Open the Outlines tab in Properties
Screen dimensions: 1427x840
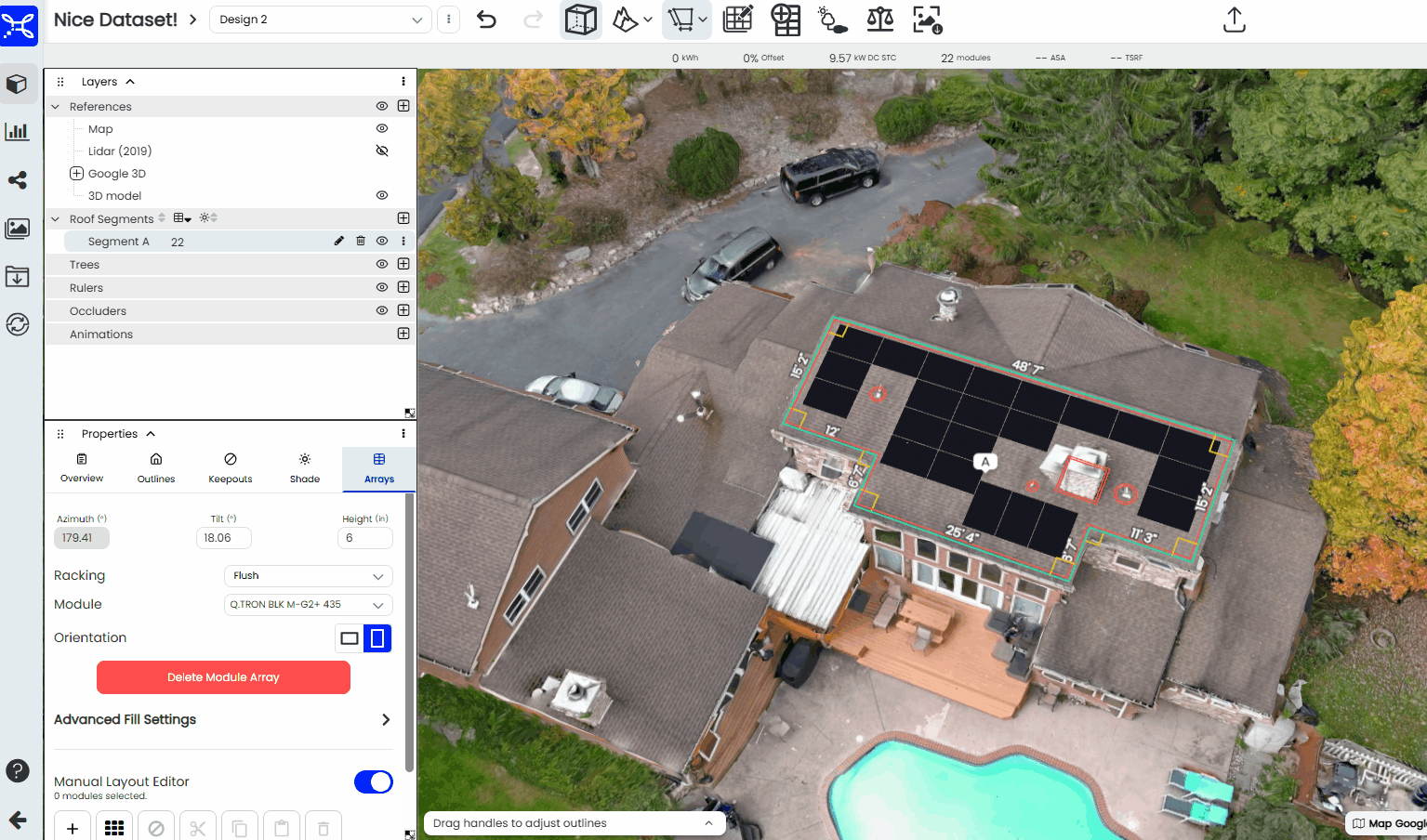[155, 466]
